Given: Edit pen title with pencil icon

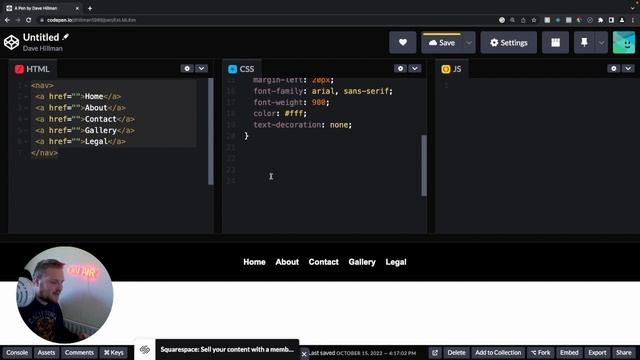Looking at the screenshot, I should click(66, 37).
